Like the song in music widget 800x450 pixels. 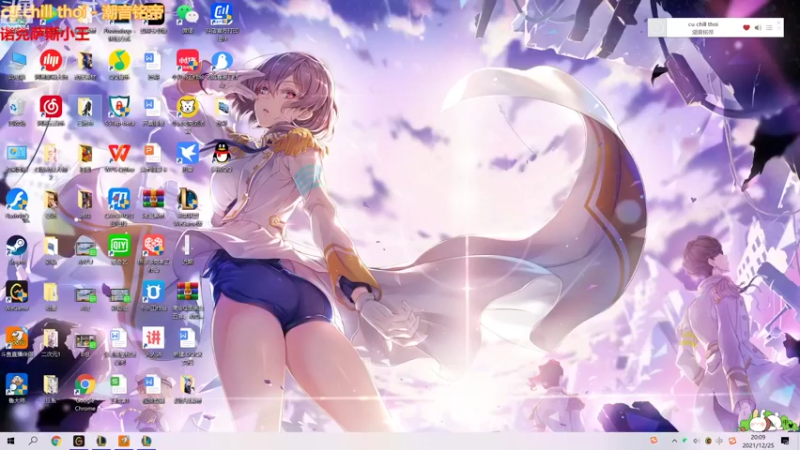click(746, 28)
